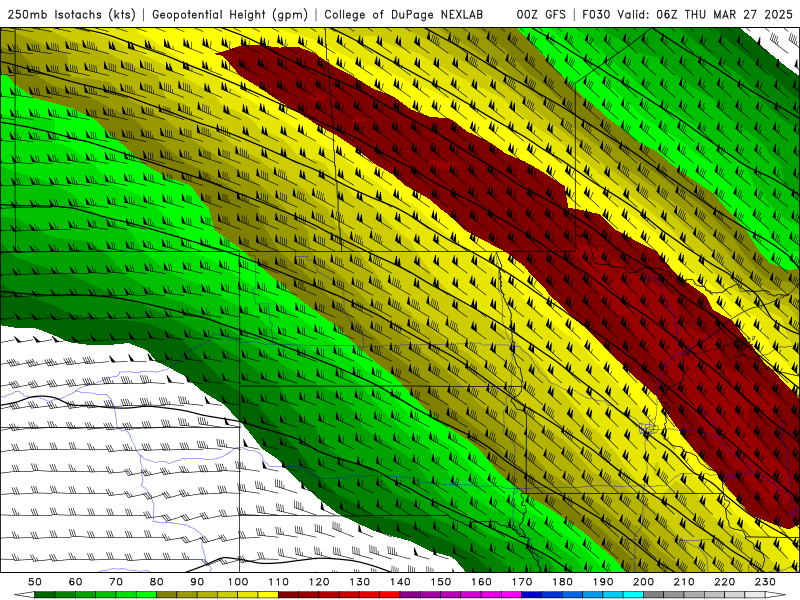Click the right arrow end of the color bar
Screen dimensions: 800x600
pyautogui.click(x=776, y=595)
